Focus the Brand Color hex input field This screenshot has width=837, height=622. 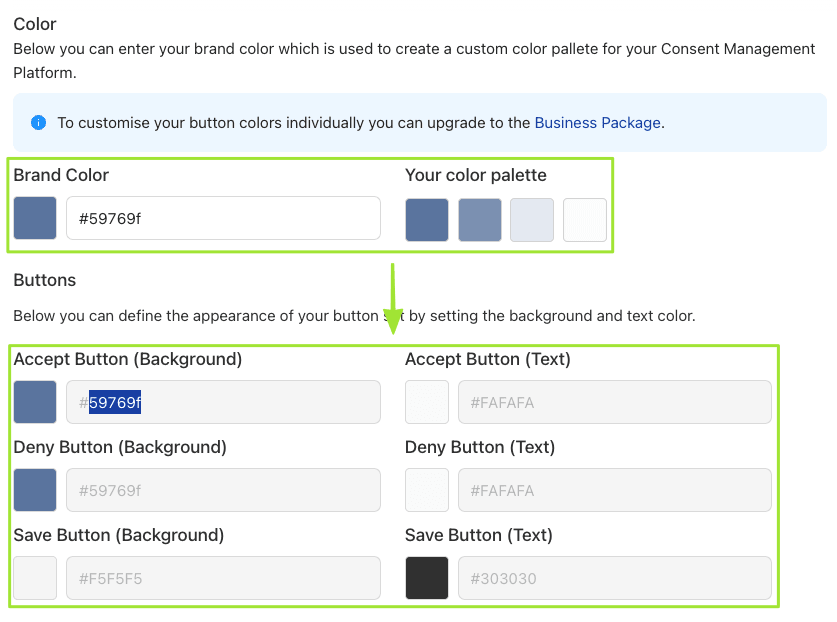tap(223, 218)
